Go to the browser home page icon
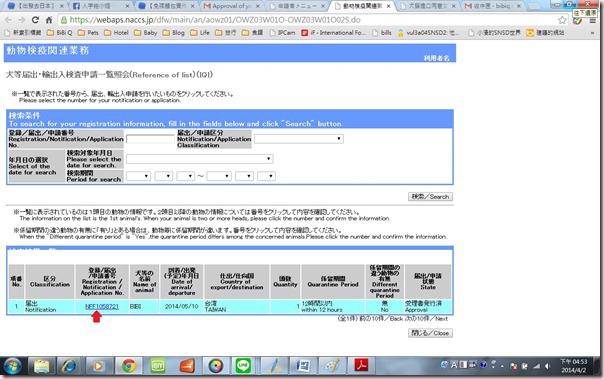The image size is (604, 379). 49,20
